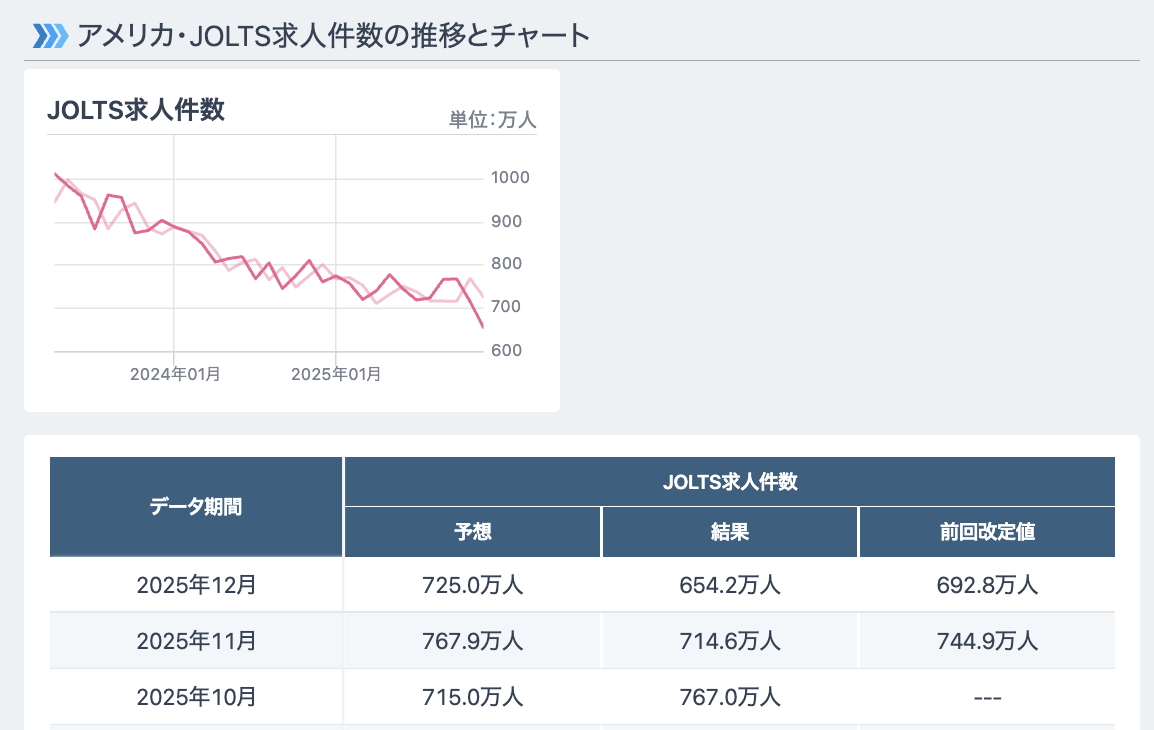The height and width of the screenshot is (730, 1154).
Task: Click the 654.2万人 result value
Action: coord(730,585)
